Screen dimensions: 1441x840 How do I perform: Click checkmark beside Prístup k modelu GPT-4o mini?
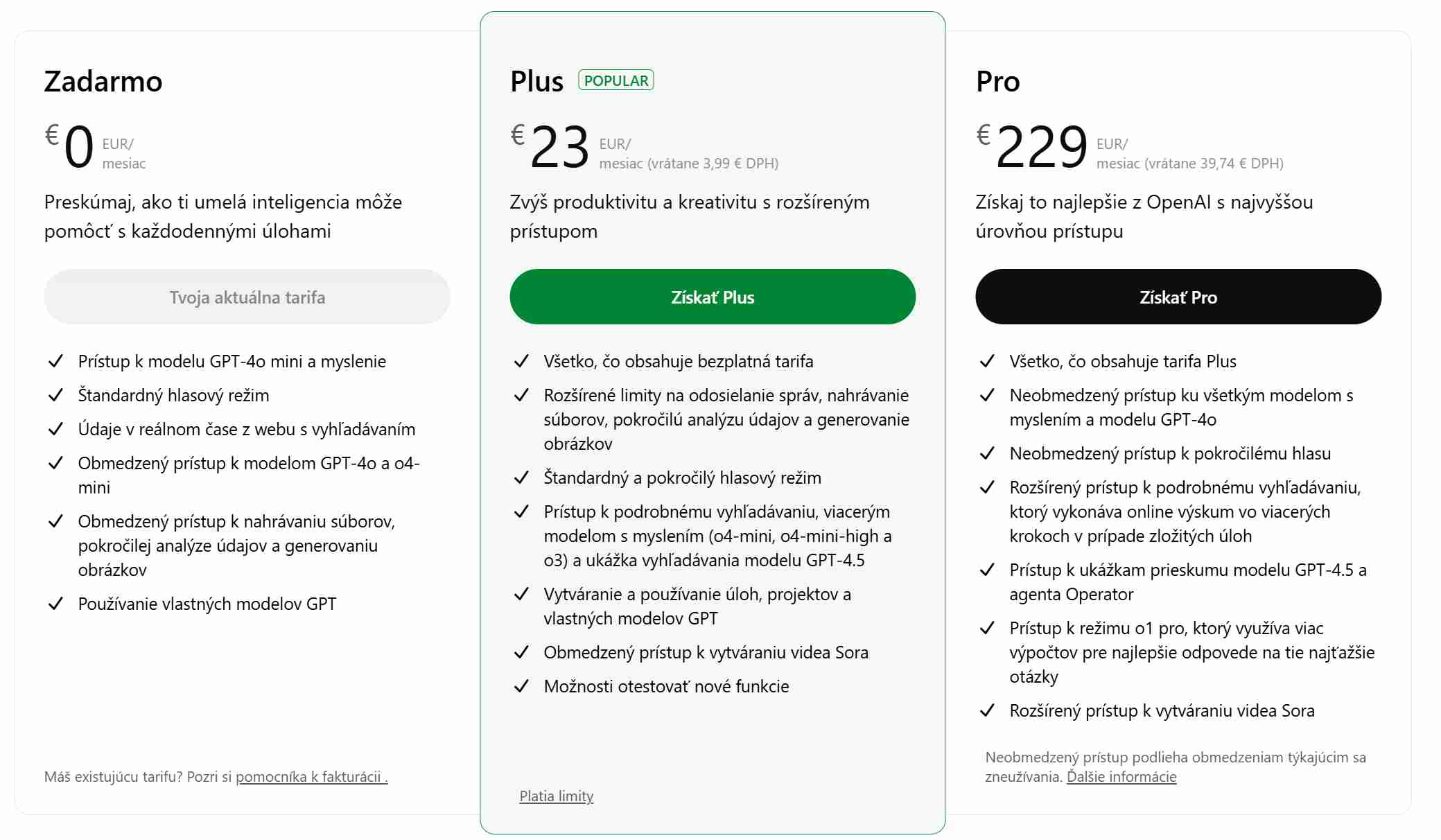click(x=55, y=361)
